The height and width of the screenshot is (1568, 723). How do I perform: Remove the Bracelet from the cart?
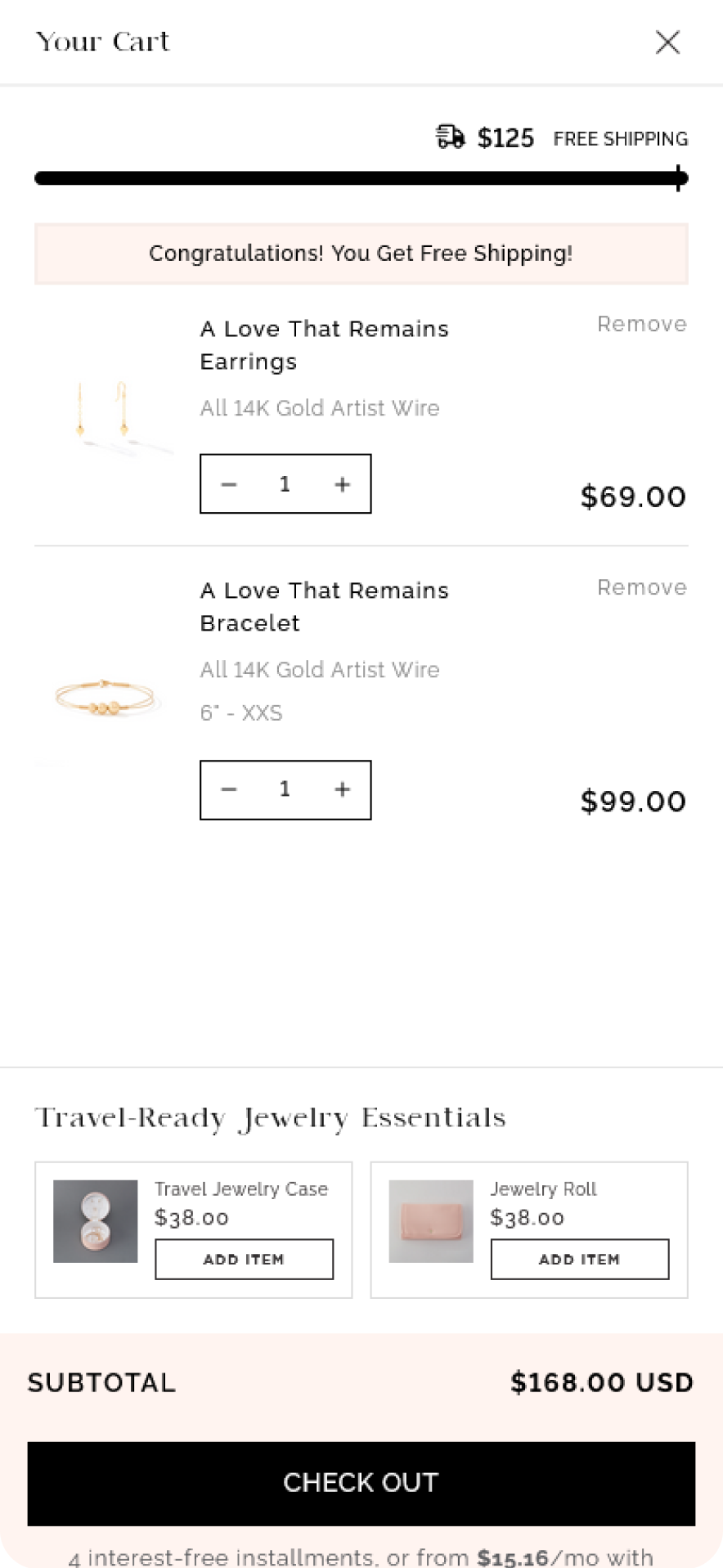(641, 587)
